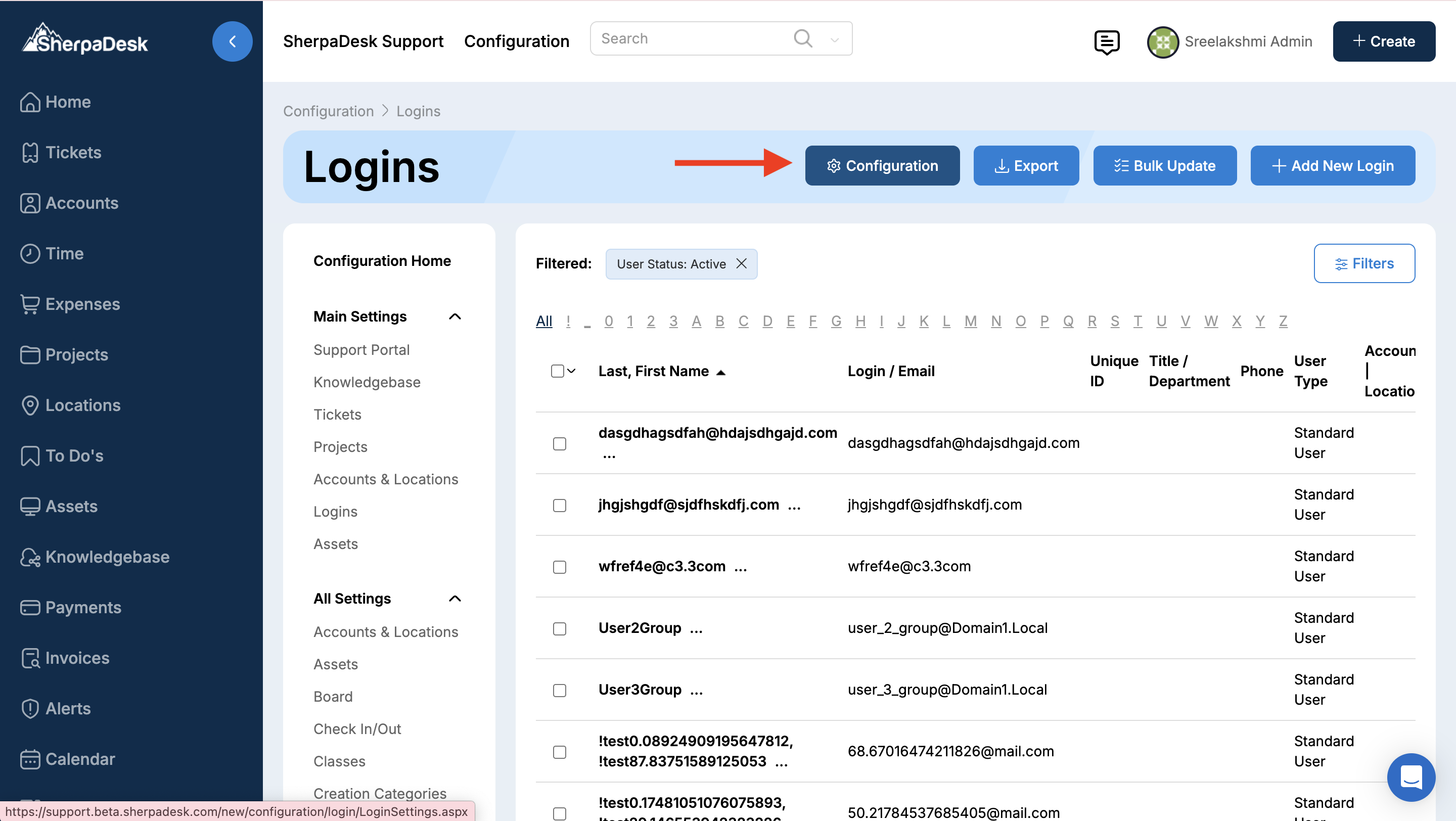Click the Sreelakshmi Admin avatar
Image resolution: width=1456 pixels, height=821 pixels.
(x=1163, y=42)
